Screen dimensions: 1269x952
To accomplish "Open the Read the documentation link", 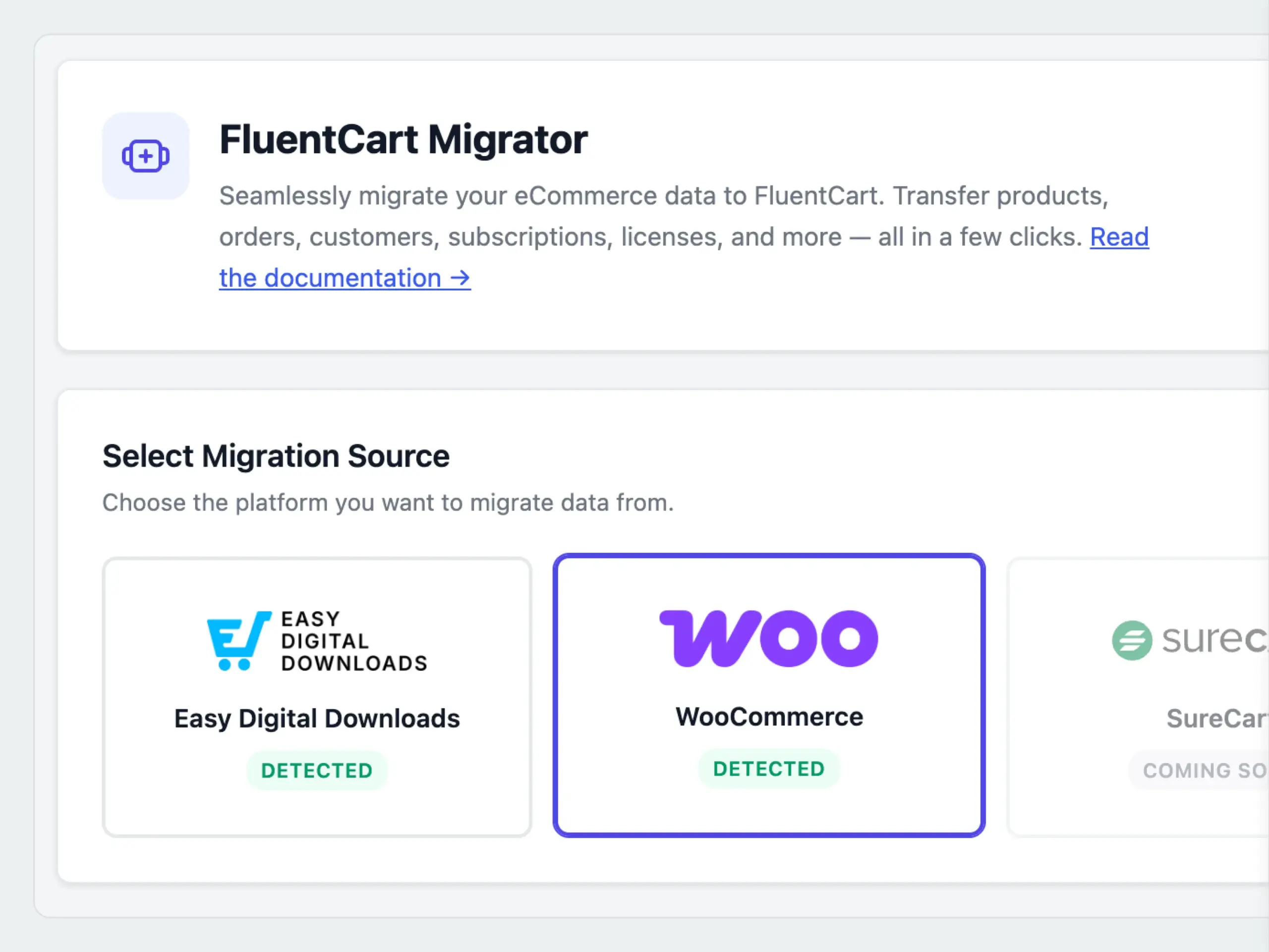I will [x=344, y=278].
